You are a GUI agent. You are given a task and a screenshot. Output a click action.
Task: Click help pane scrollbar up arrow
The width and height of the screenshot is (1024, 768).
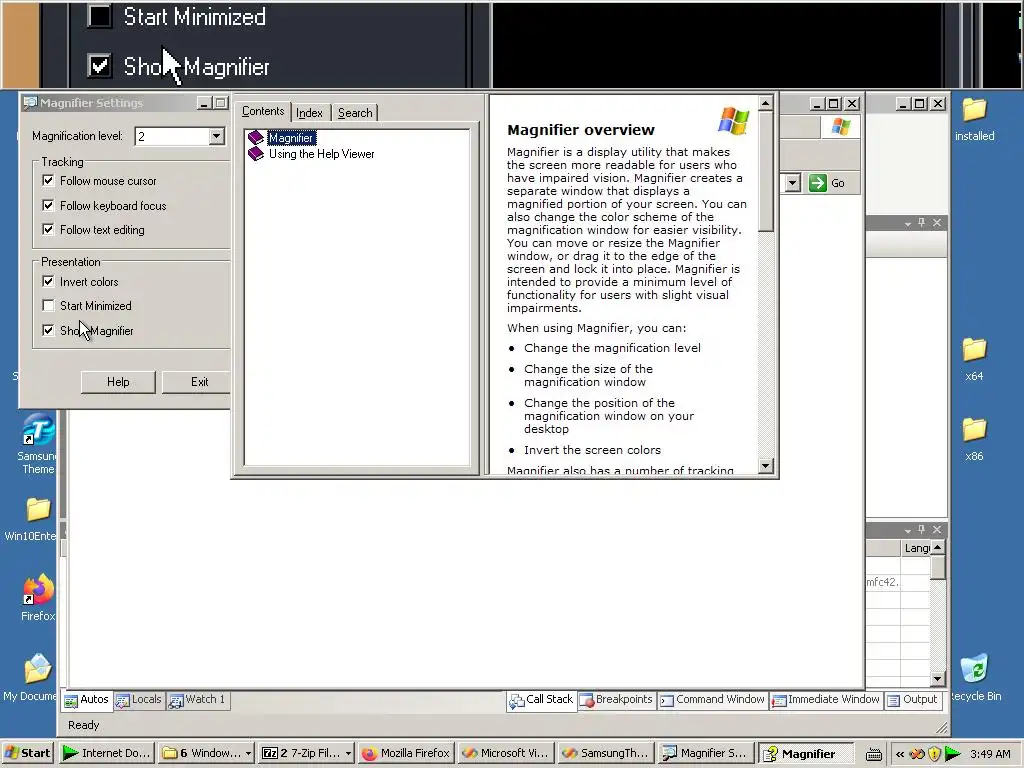coord(766,103)
